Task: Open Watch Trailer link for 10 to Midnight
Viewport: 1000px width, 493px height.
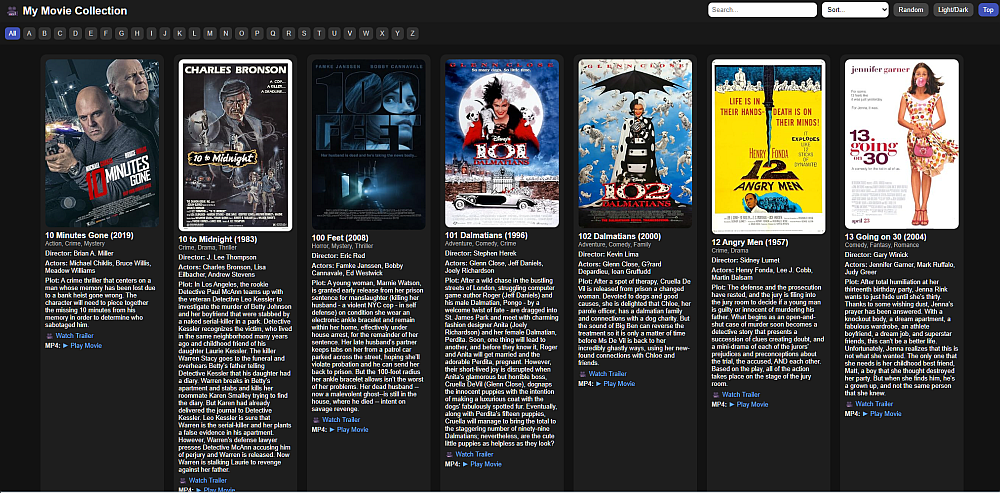Action: click(x=207, y=480)
